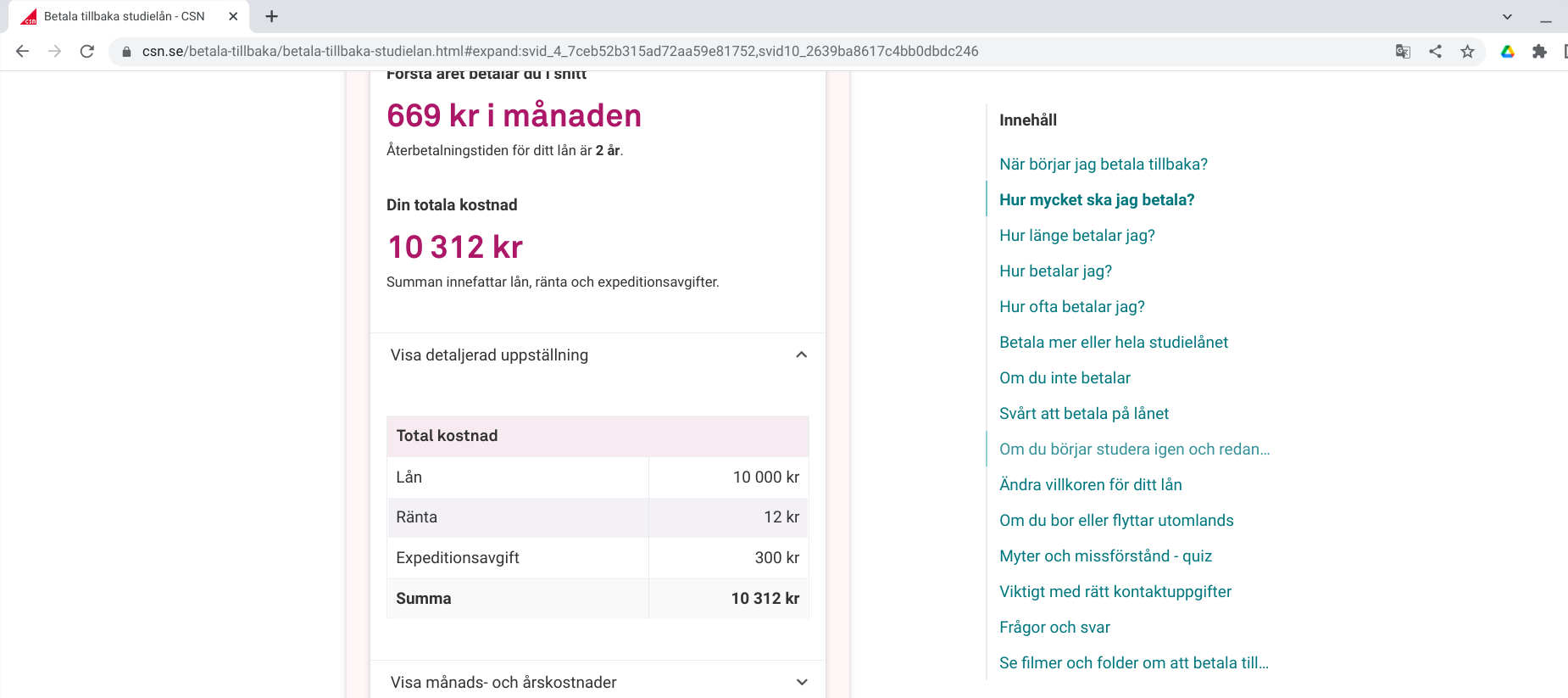The width and height of the screenshot is (1568, 698).
Task: Select Hur mycket ska jag betala? item
Action: [1096, 200]
